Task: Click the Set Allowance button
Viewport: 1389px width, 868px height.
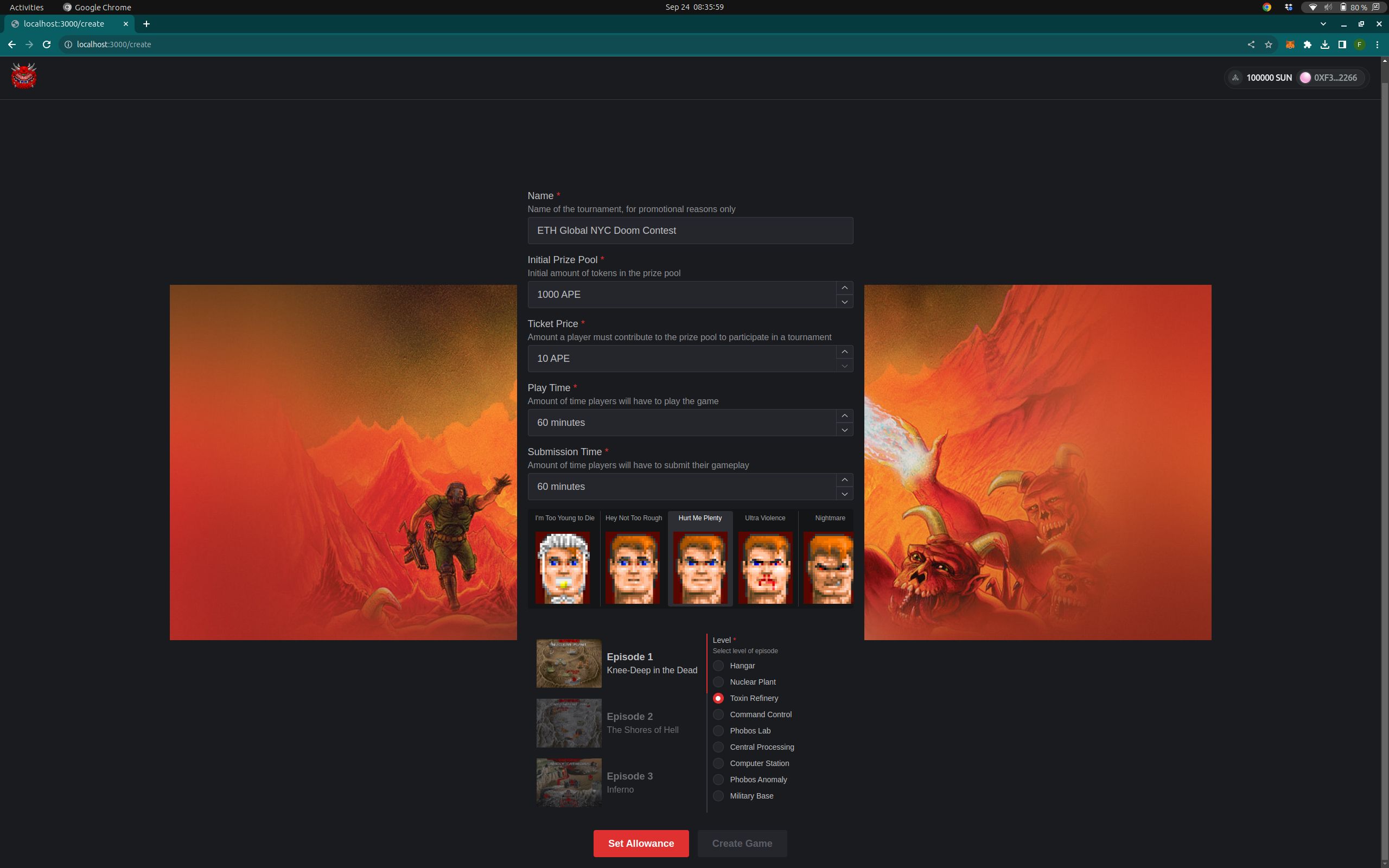Action: (641, 843)
